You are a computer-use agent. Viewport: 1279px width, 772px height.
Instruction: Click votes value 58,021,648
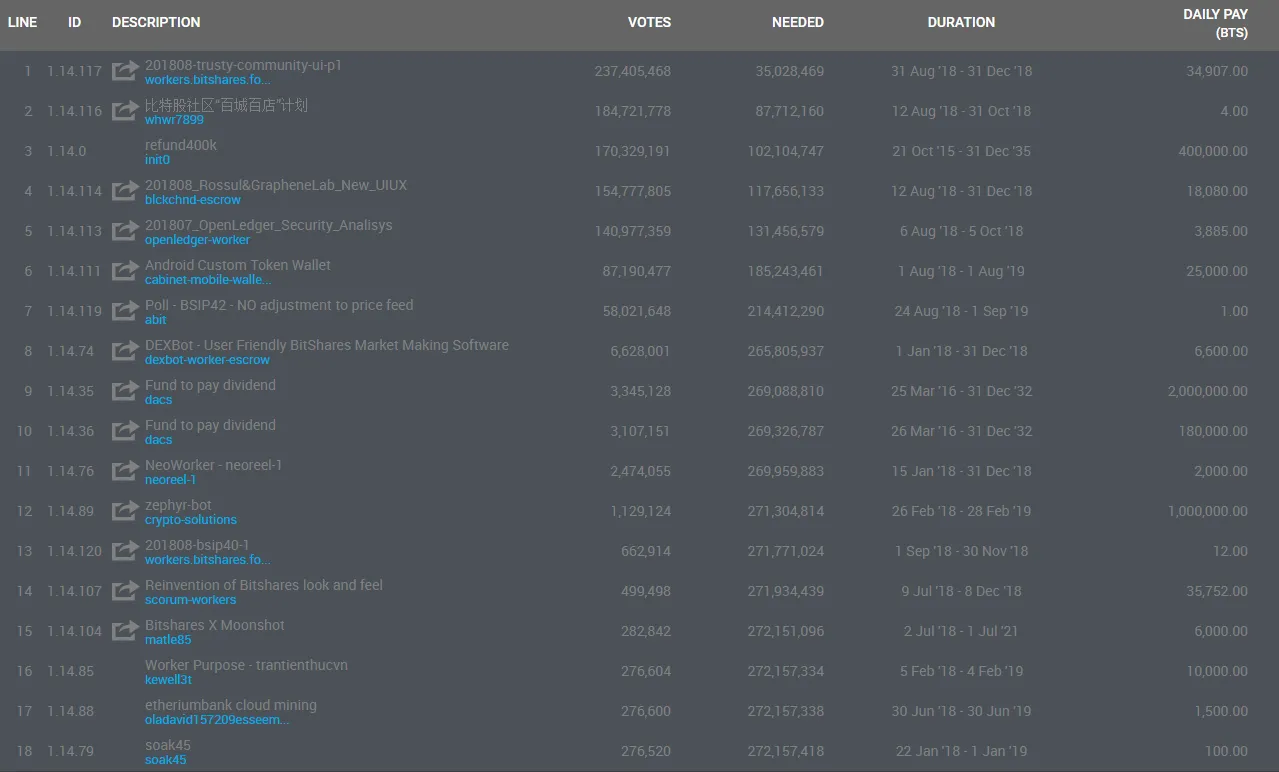coord(637,311)
